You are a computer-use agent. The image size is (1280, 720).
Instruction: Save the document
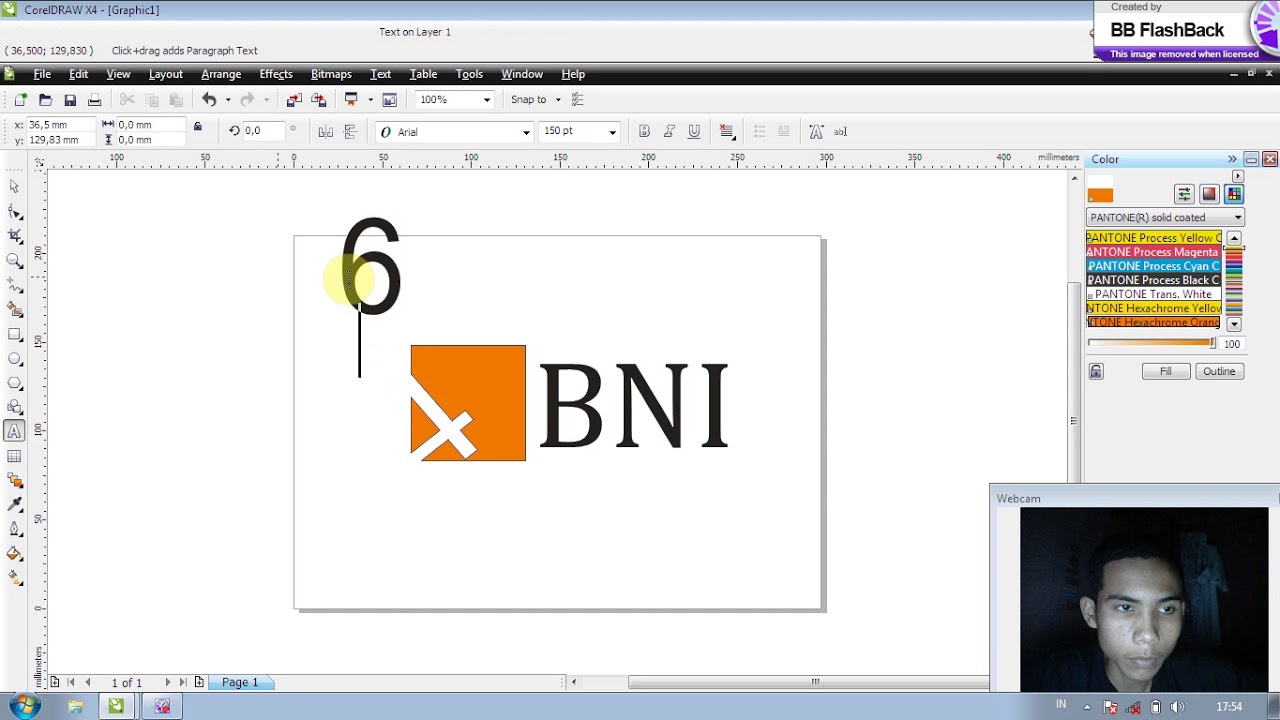click(x=70, y=99)
